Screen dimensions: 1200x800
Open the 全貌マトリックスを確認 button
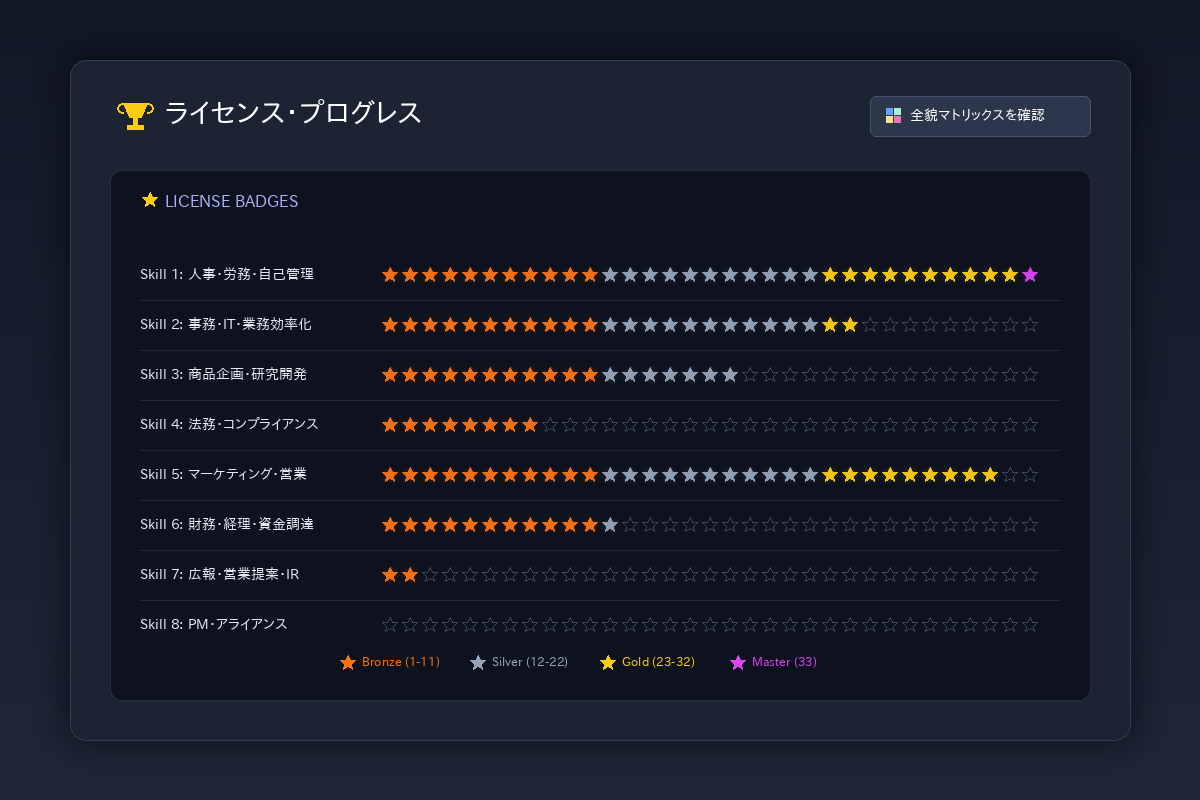point(980,116)
